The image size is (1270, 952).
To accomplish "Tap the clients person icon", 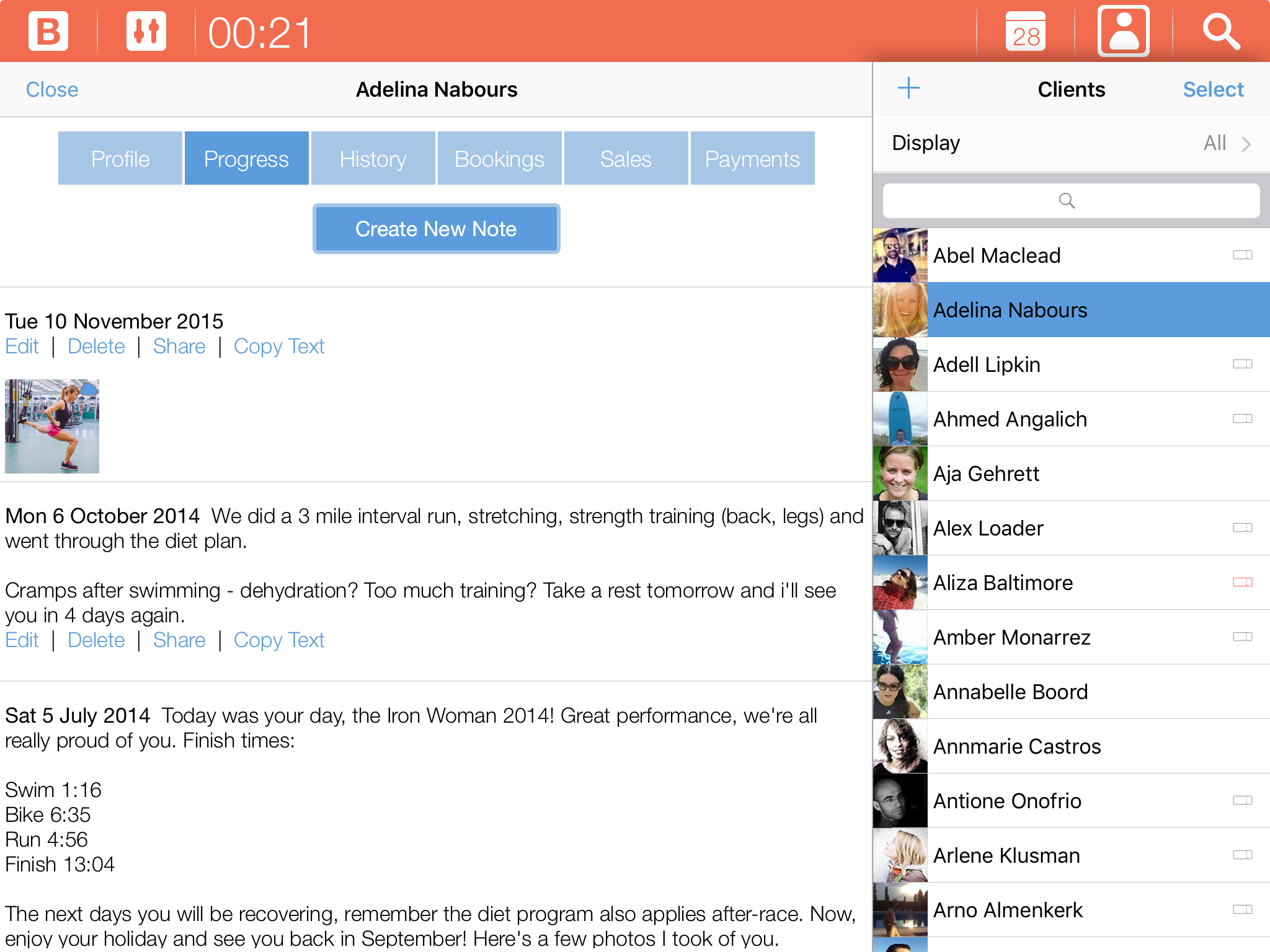I will point(1123,32).
